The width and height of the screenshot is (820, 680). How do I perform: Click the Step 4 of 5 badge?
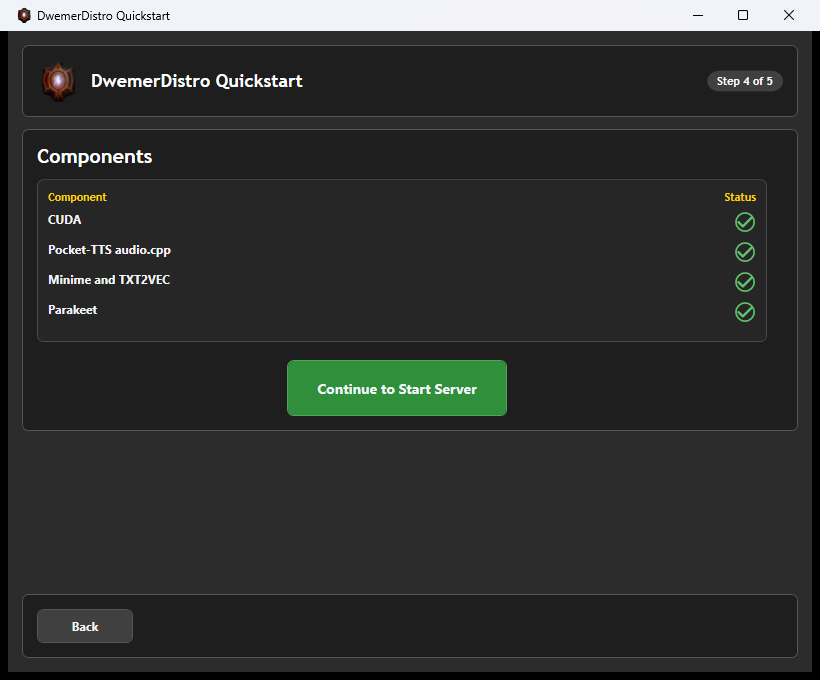[x=744, y=81]
